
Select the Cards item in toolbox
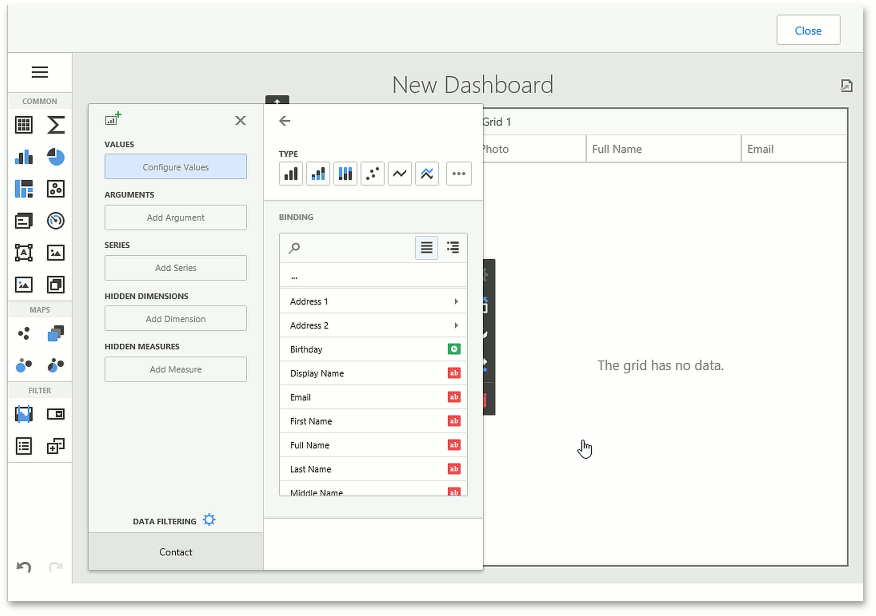point(23,221)
